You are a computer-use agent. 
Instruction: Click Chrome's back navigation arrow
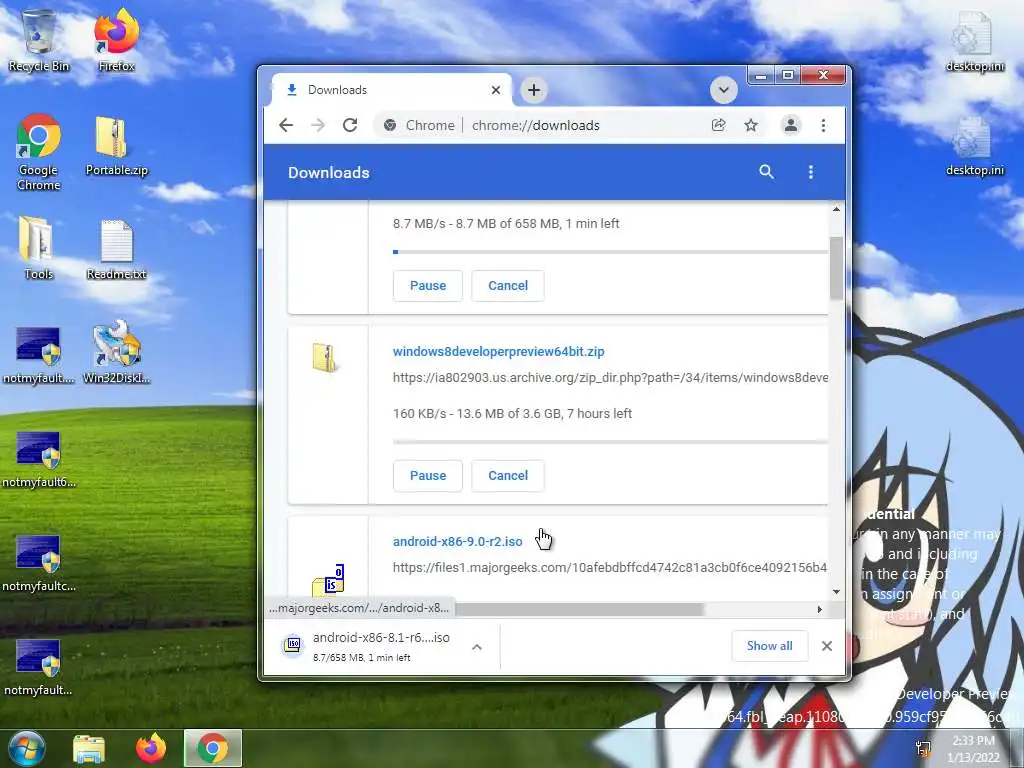tap(286, 125)
